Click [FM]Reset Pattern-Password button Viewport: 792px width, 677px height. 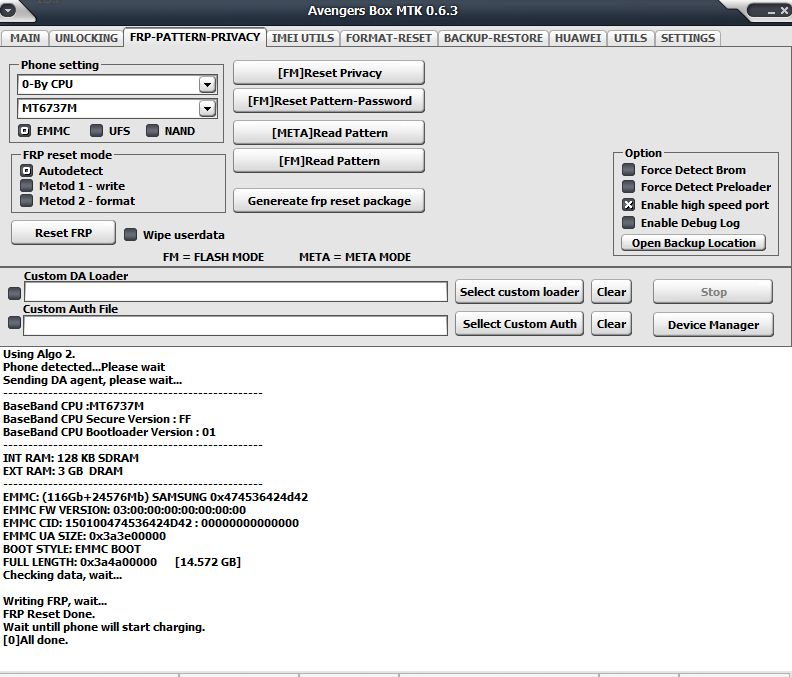point(329,101)
